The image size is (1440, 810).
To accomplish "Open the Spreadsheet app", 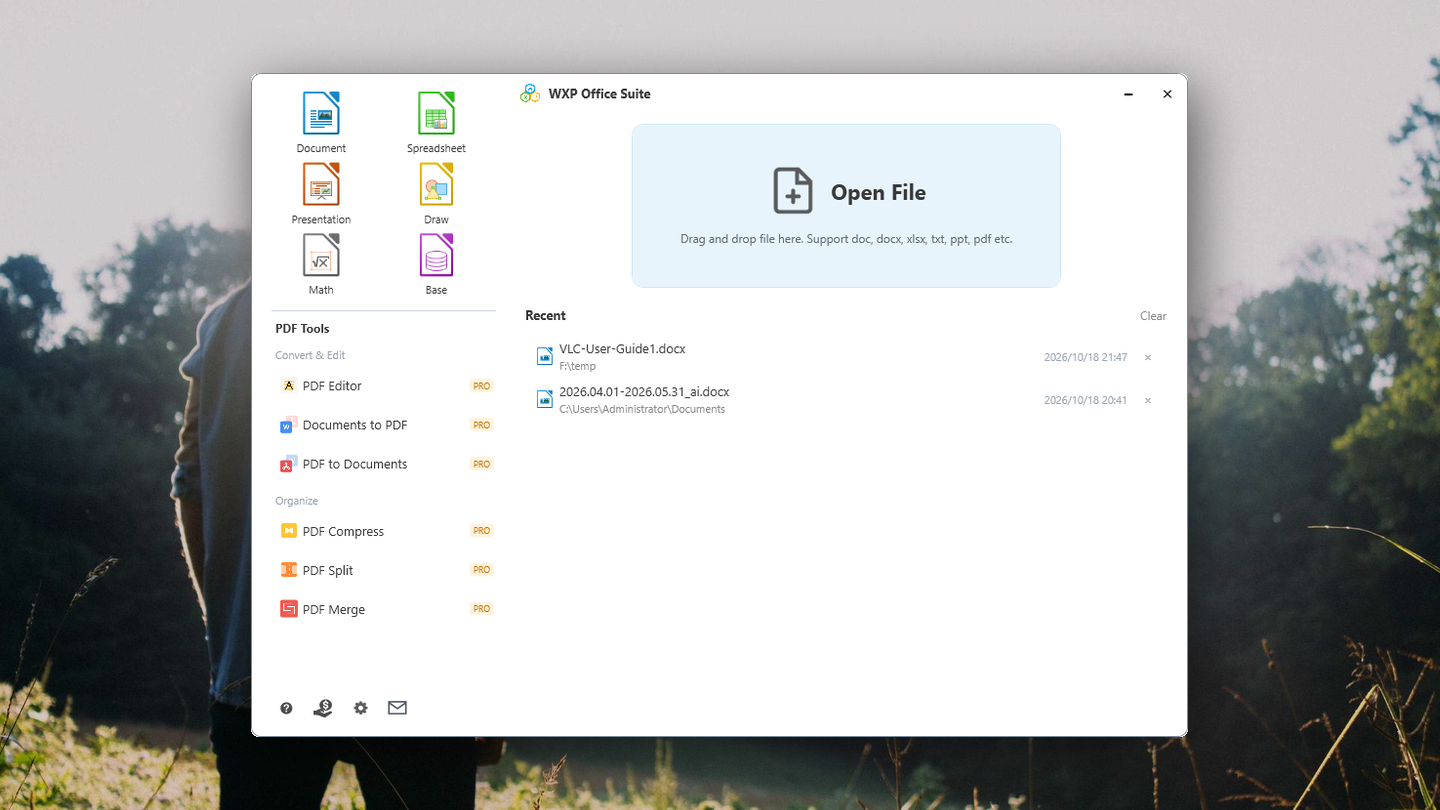I will pos(436,123).
